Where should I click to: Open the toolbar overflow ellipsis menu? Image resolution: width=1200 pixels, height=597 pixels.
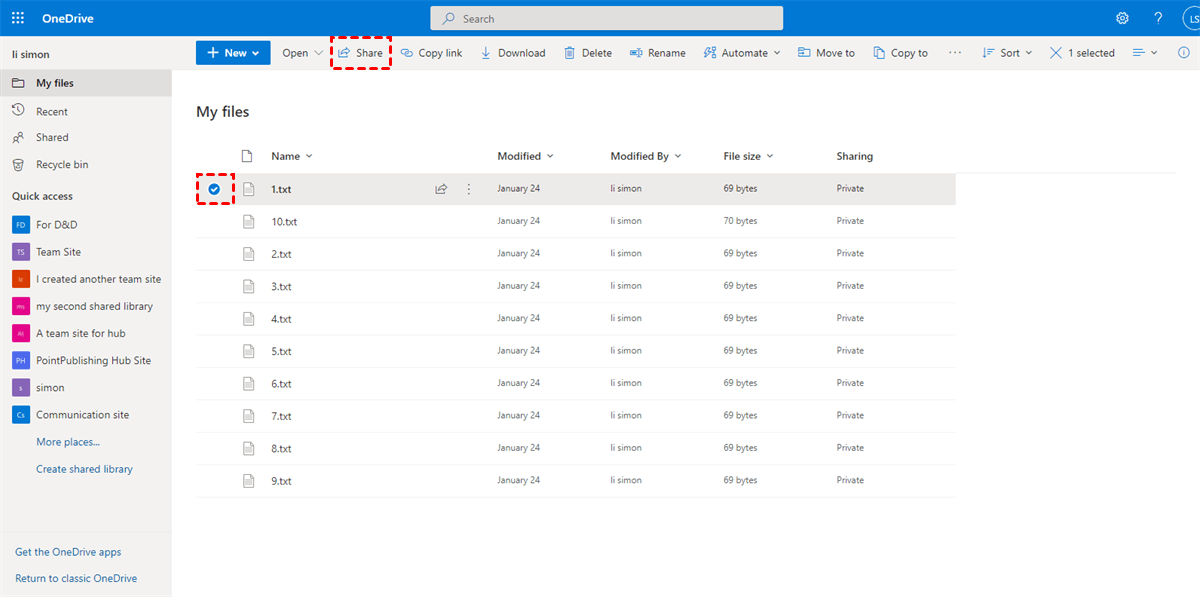[x=955, y=53]
